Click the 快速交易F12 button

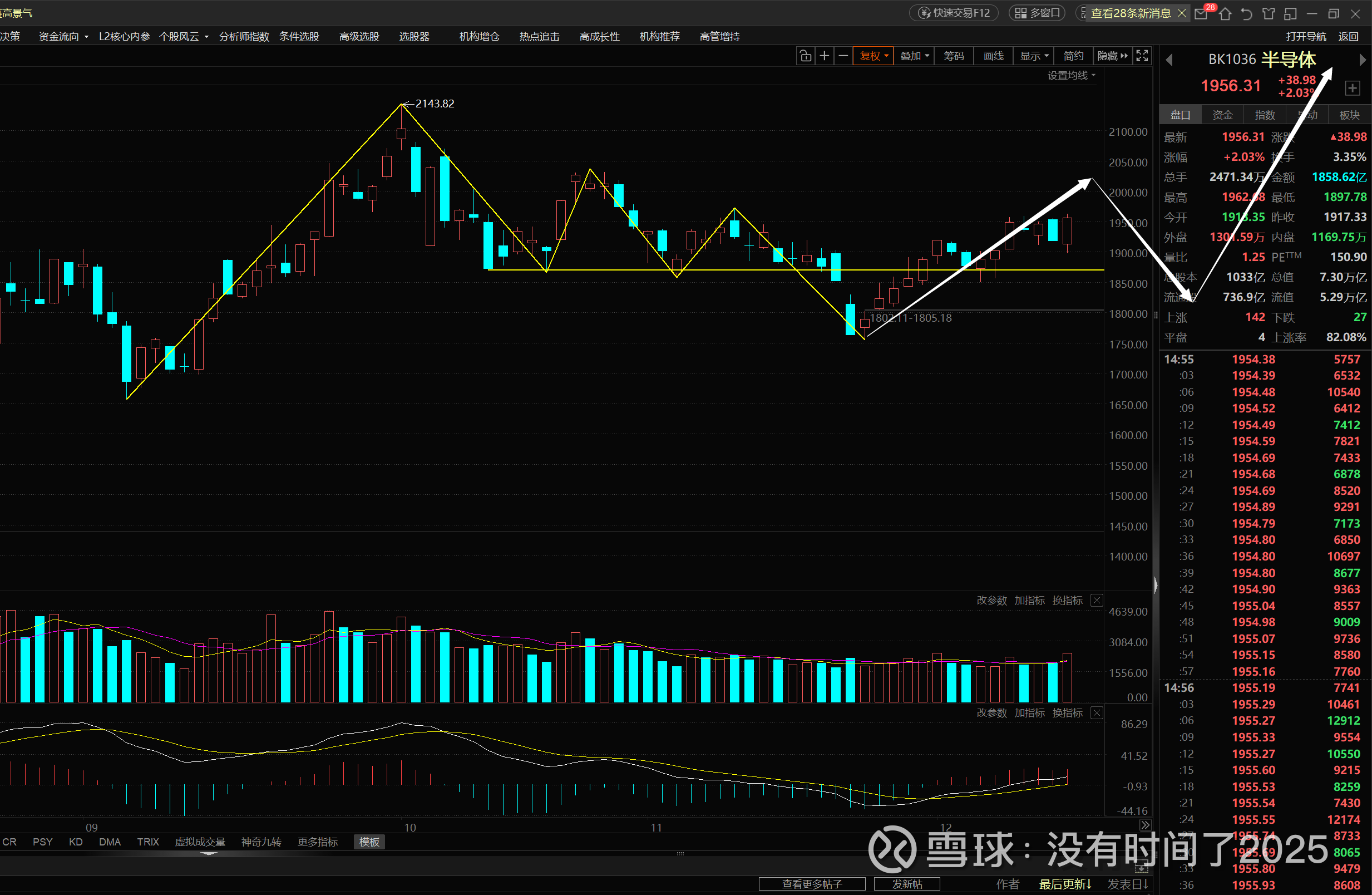(x=954, y=13)
